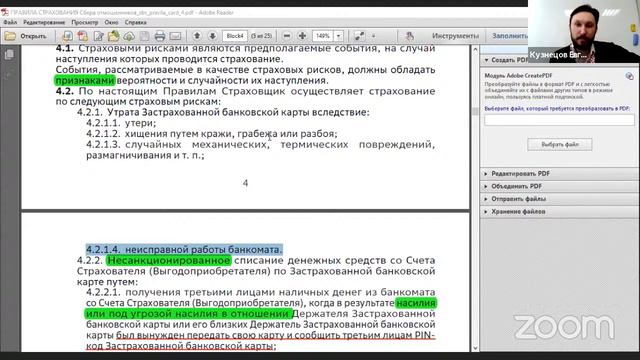
Task: Click the page number field Block4
Action: click(235, 36)
